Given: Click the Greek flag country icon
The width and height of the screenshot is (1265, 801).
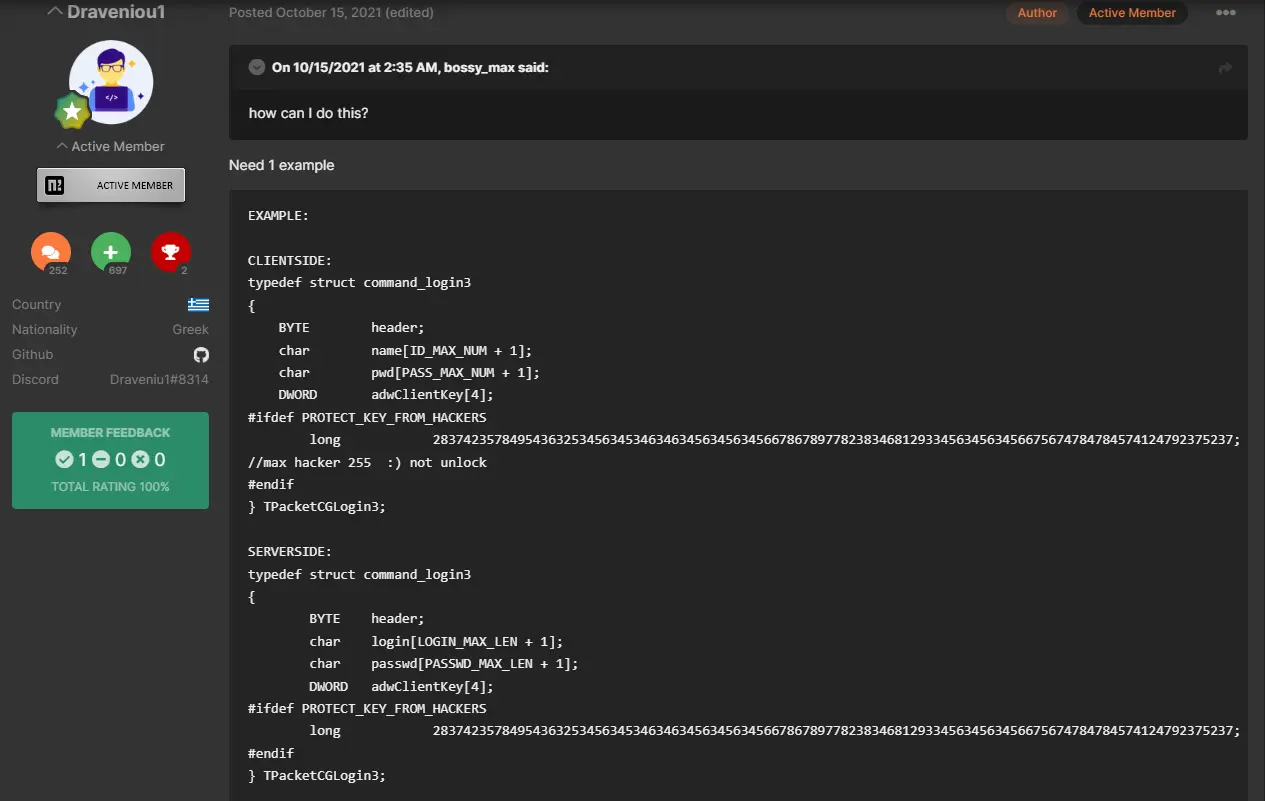Looking at the screenshot, I should point(198,305).
